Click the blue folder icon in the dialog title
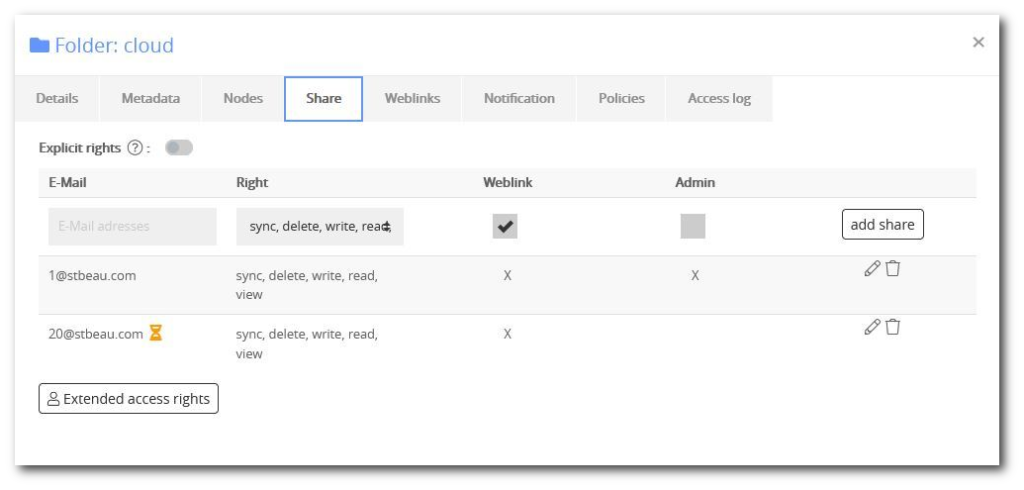The image size is (1024, 490). [x=40, y=45]
